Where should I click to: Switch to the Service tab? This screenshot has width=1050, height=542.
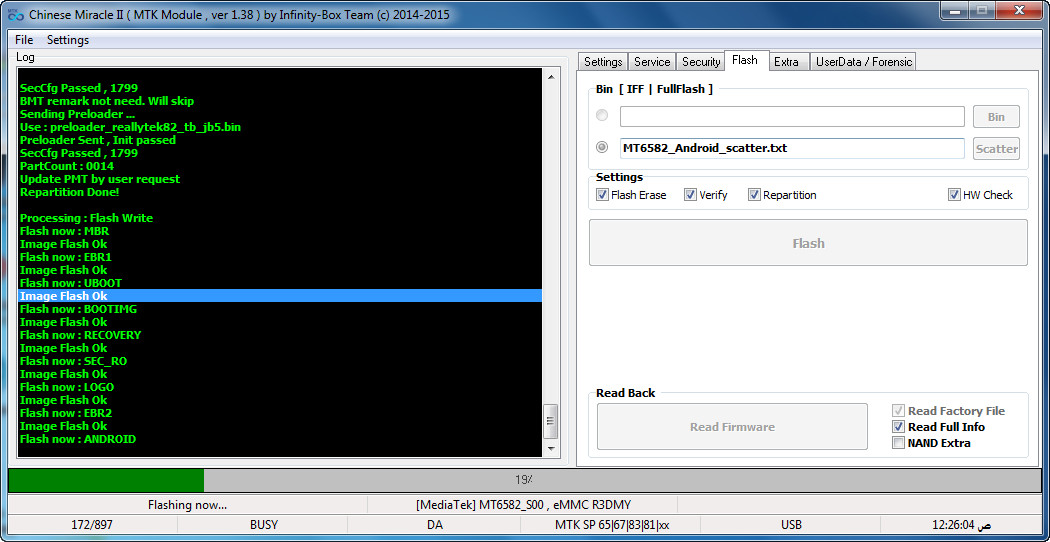pos(652,62)
